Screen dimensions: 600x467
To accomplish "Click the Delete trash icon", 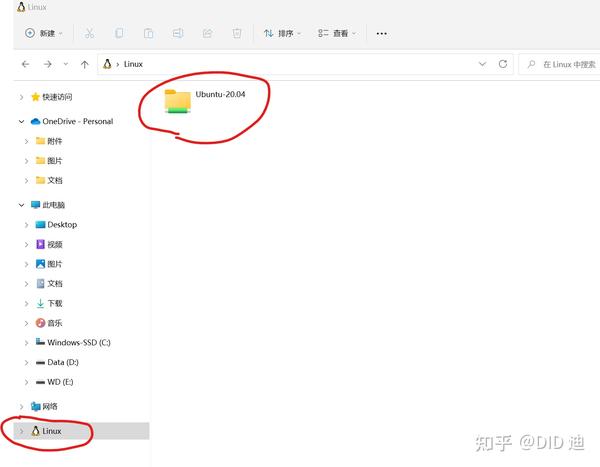I will 237,33.
